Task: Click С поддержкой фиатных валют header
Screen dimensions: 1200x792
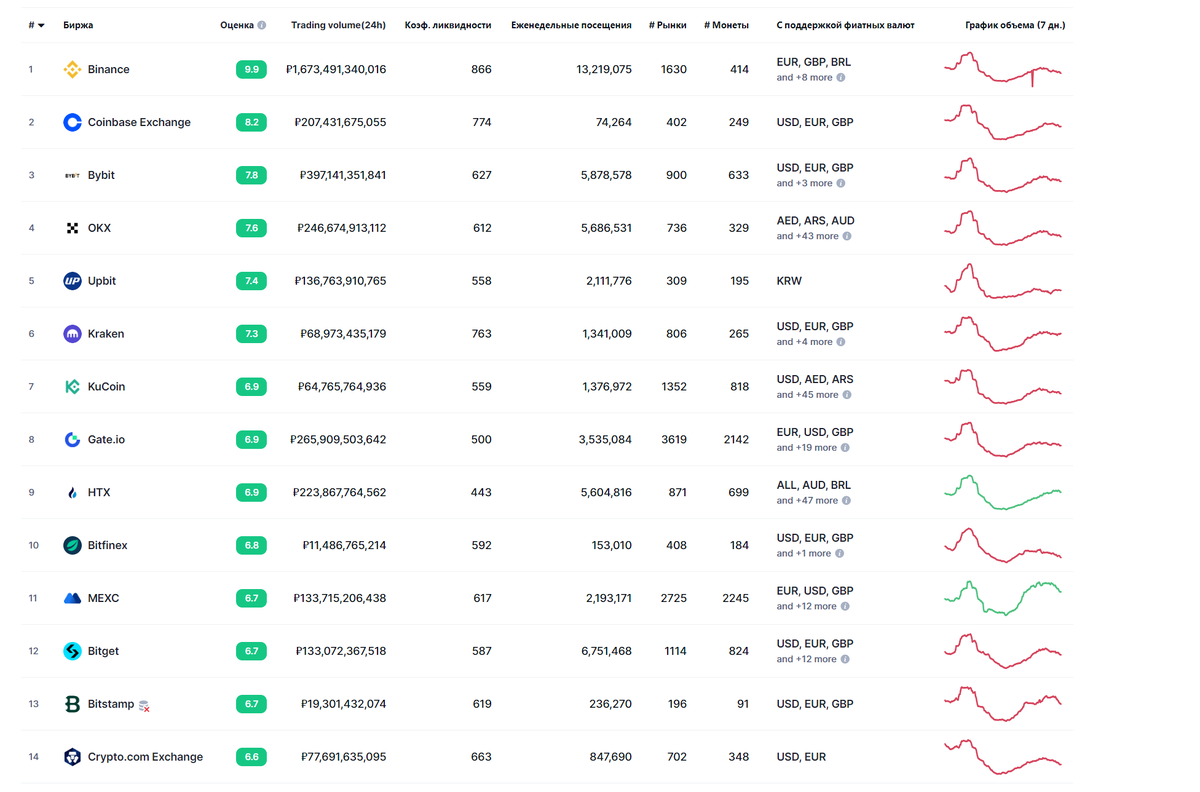Action: point(845,25)
